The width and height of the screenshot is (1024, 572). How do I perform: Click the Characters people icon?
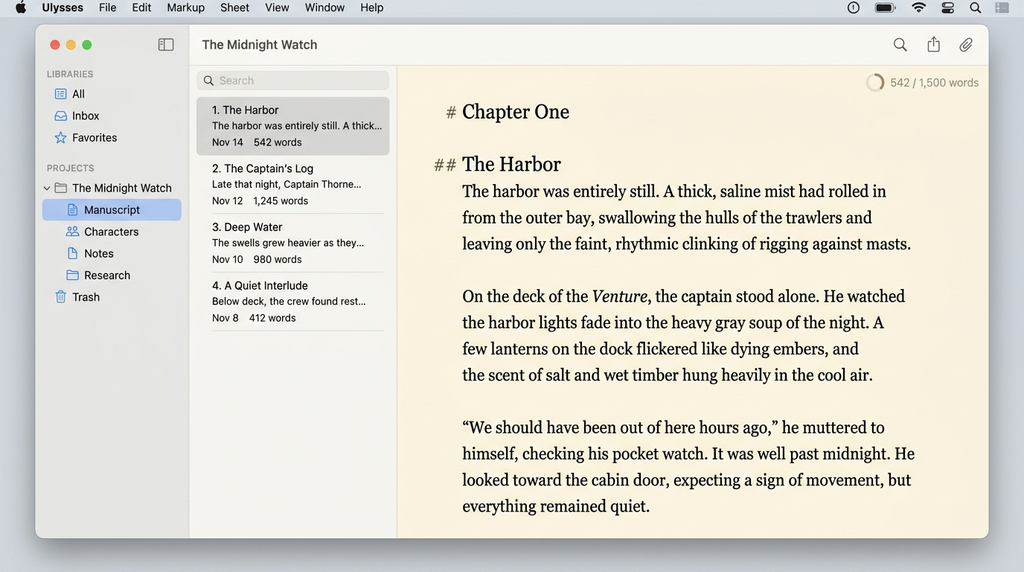tap(72, 231)
